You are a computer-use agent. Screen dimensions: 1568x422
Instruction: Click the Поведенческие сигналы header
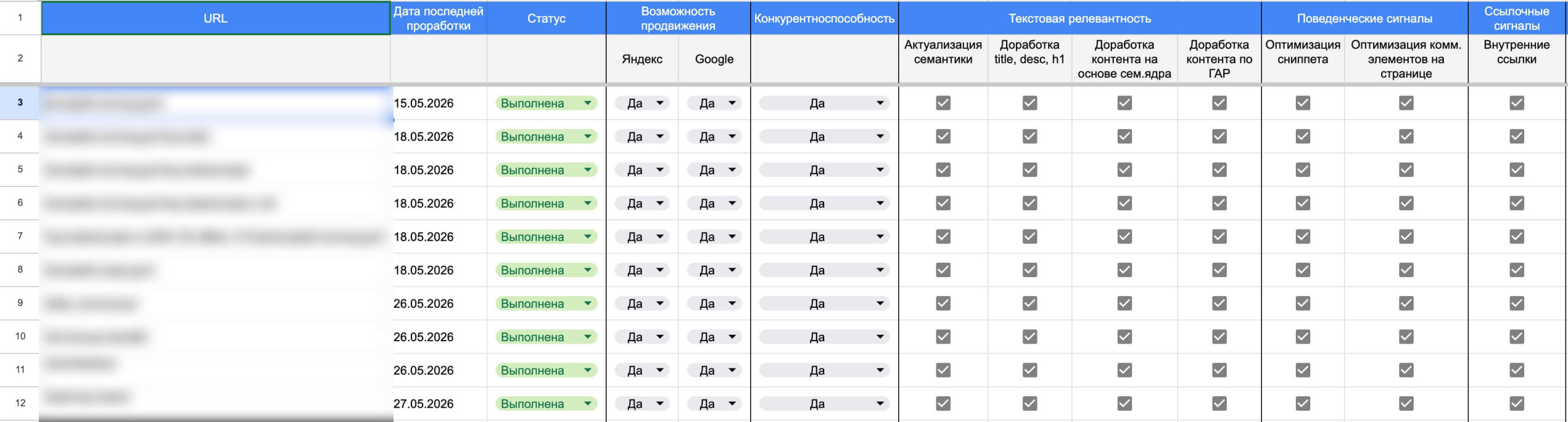point(1364,18)
